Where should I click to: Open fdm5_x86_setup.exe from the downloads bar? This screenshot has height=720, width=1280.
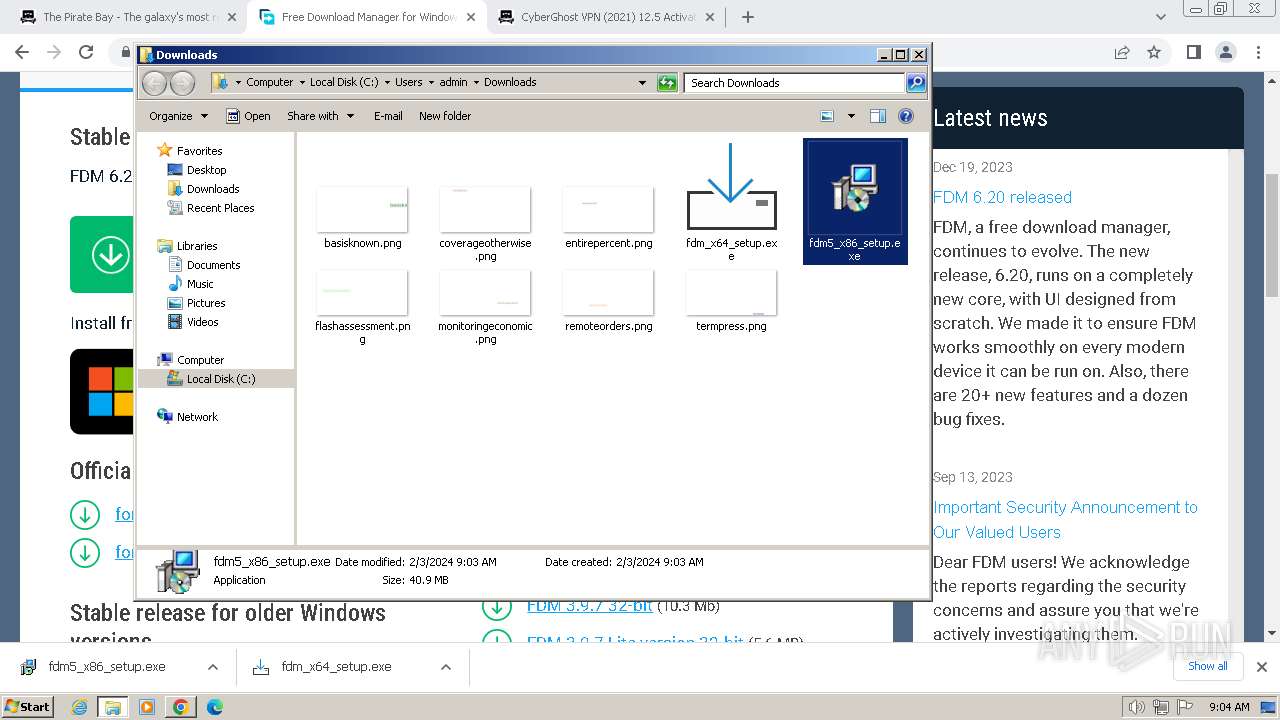click(x=106, y=667)
